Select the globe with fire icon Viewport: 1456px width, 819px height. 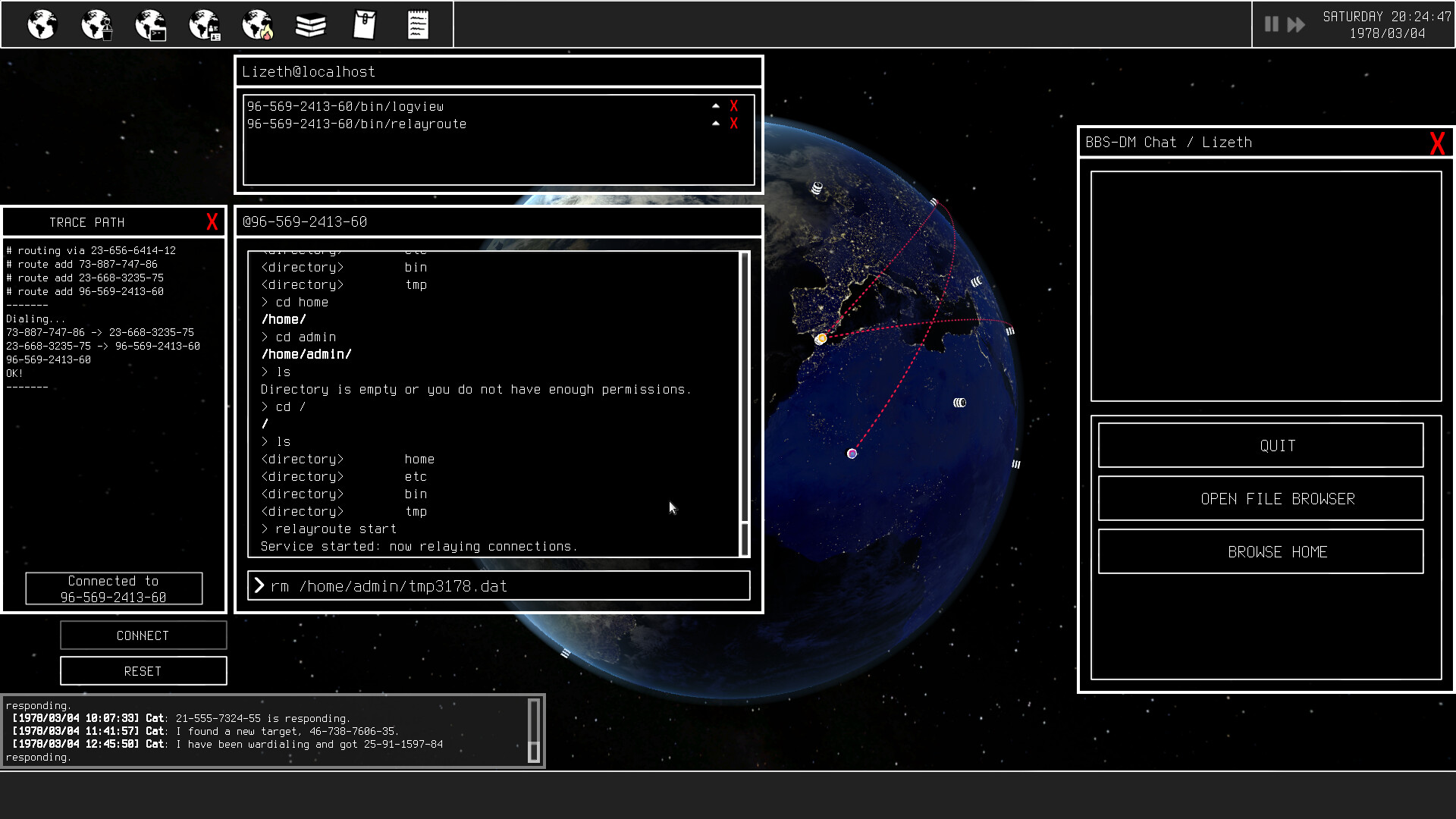257,24
